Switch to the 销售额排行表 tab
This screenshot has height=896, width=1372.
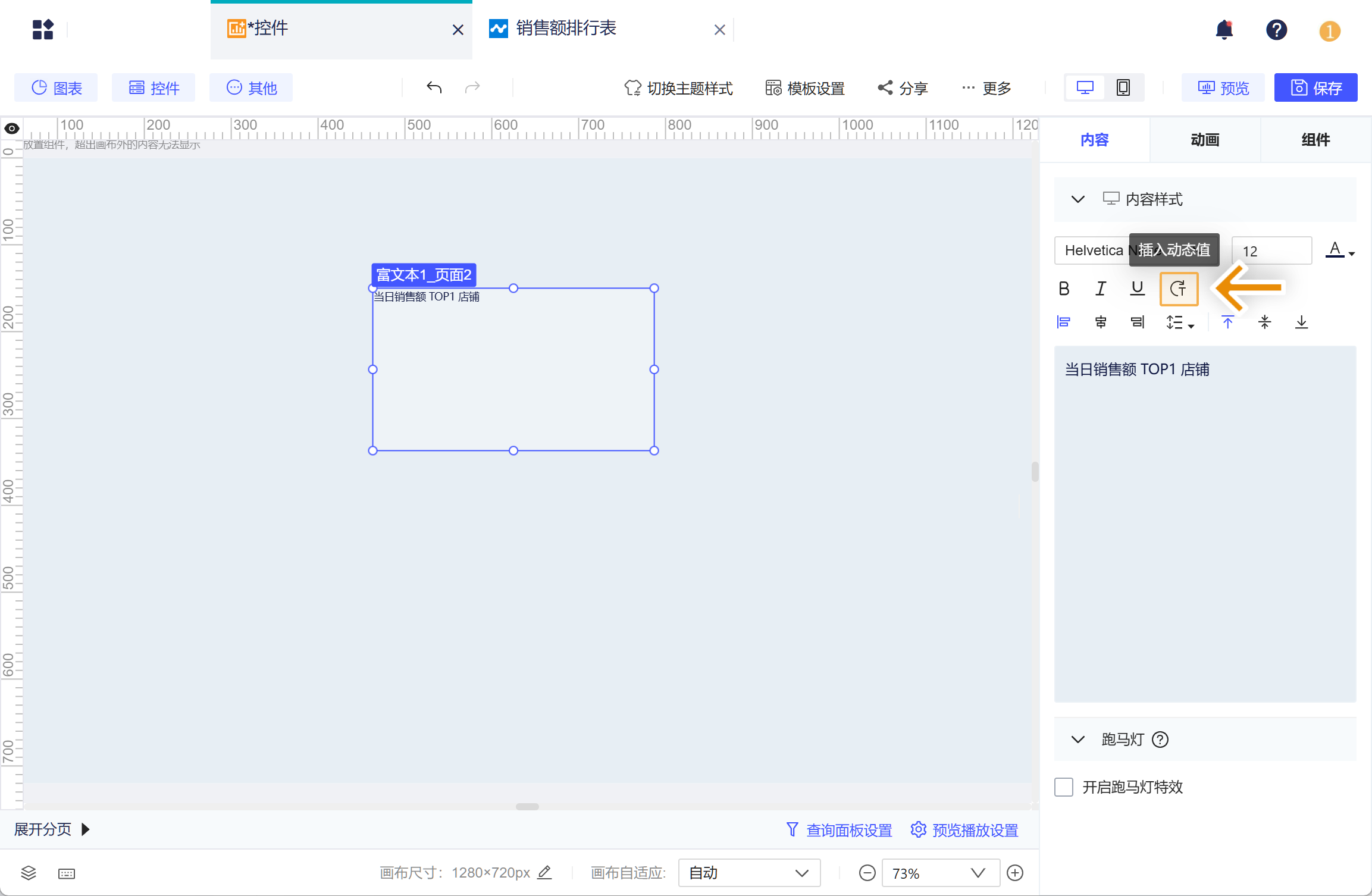565,28
